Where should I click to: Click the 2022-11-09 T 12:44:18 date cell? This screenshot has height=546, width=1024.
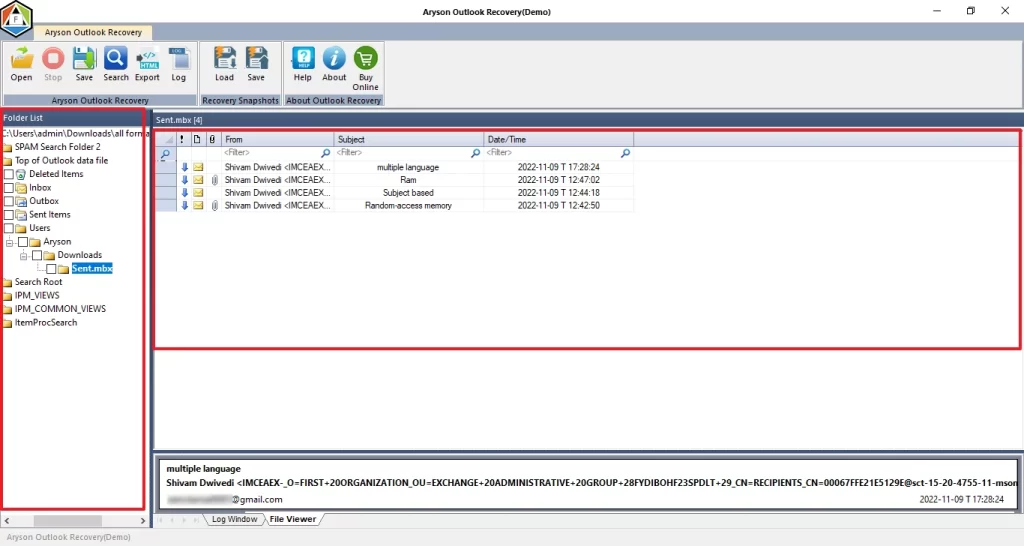point(558,193)
